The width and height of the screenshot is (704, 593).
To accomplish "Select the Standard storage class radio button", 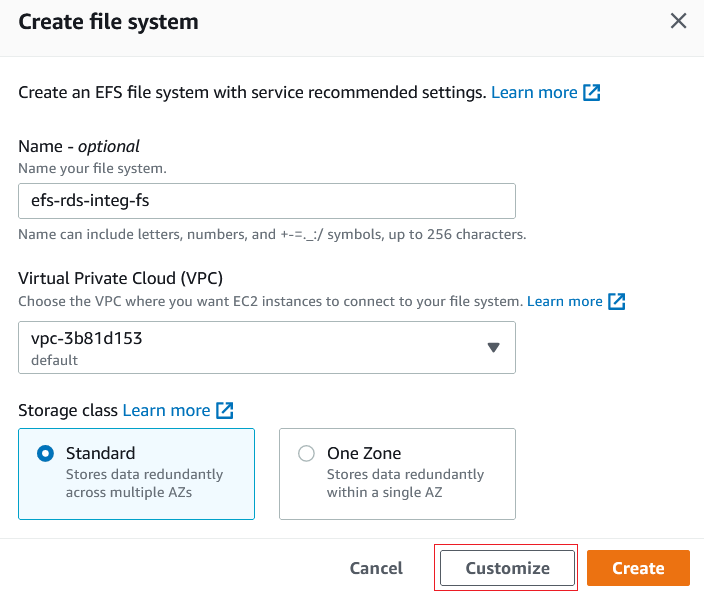I will pyautogui.click(x=45, y=454).
